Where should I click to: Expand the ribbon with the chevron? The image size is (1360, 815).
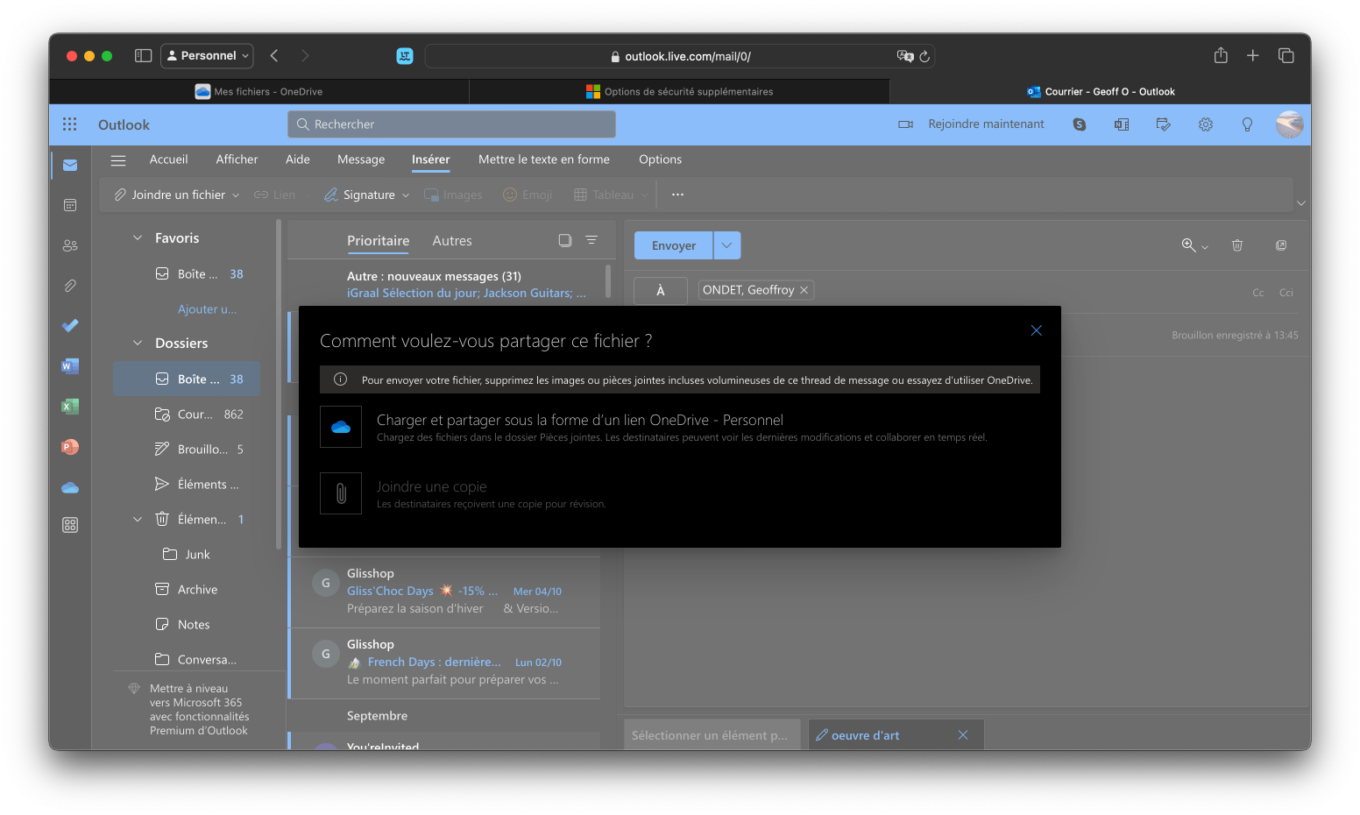click(x=1301, y=203)
